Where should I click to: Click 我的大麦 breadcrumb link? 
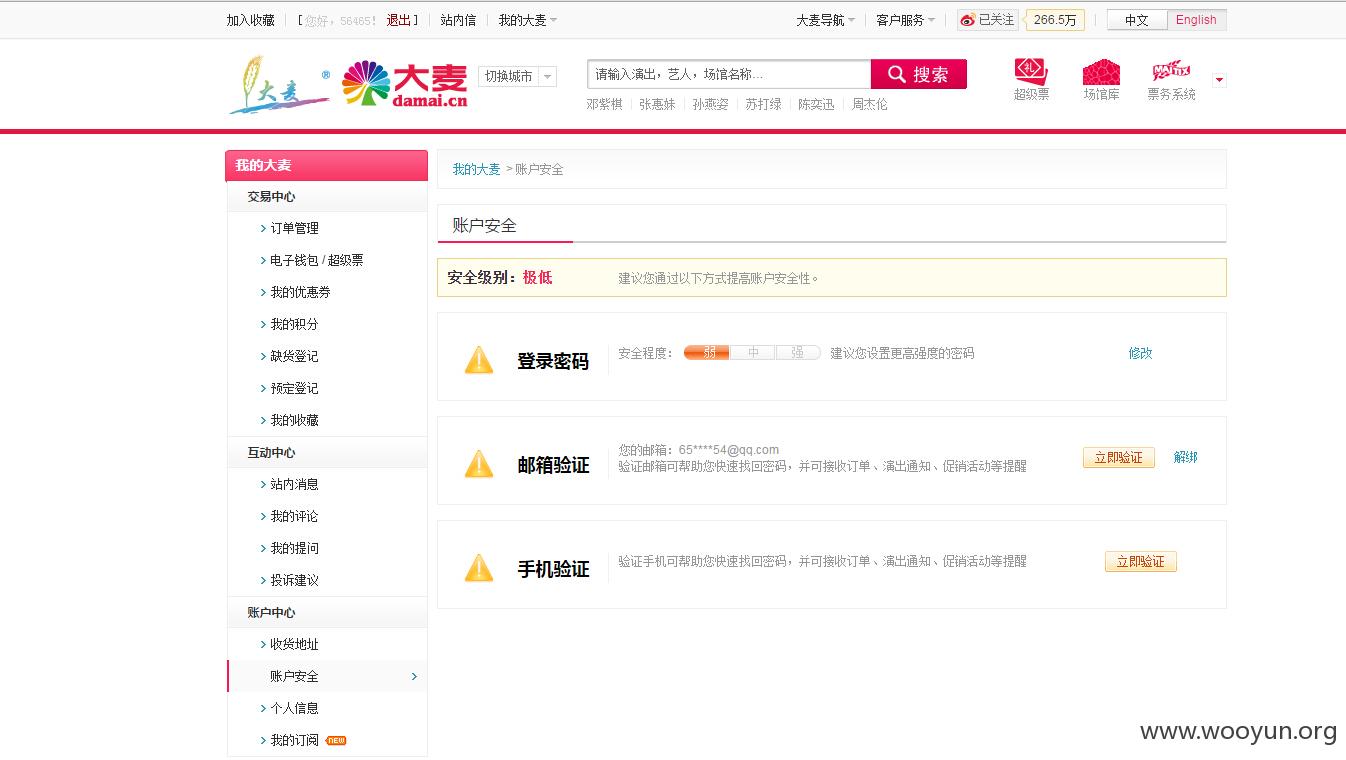[x=476, y=169]
